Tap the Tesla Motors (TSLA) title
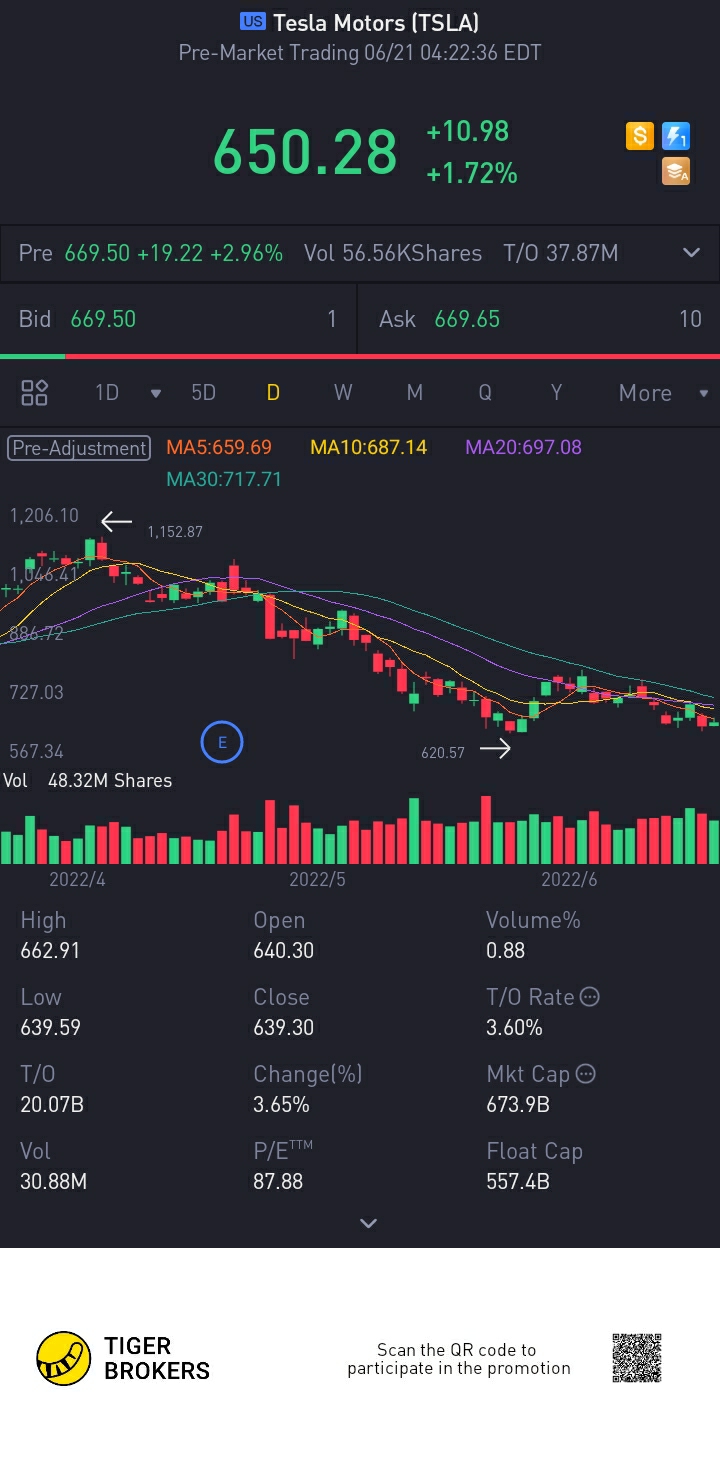The height and width of the screenshot is (1469, 720). click(x=376, y=22)
